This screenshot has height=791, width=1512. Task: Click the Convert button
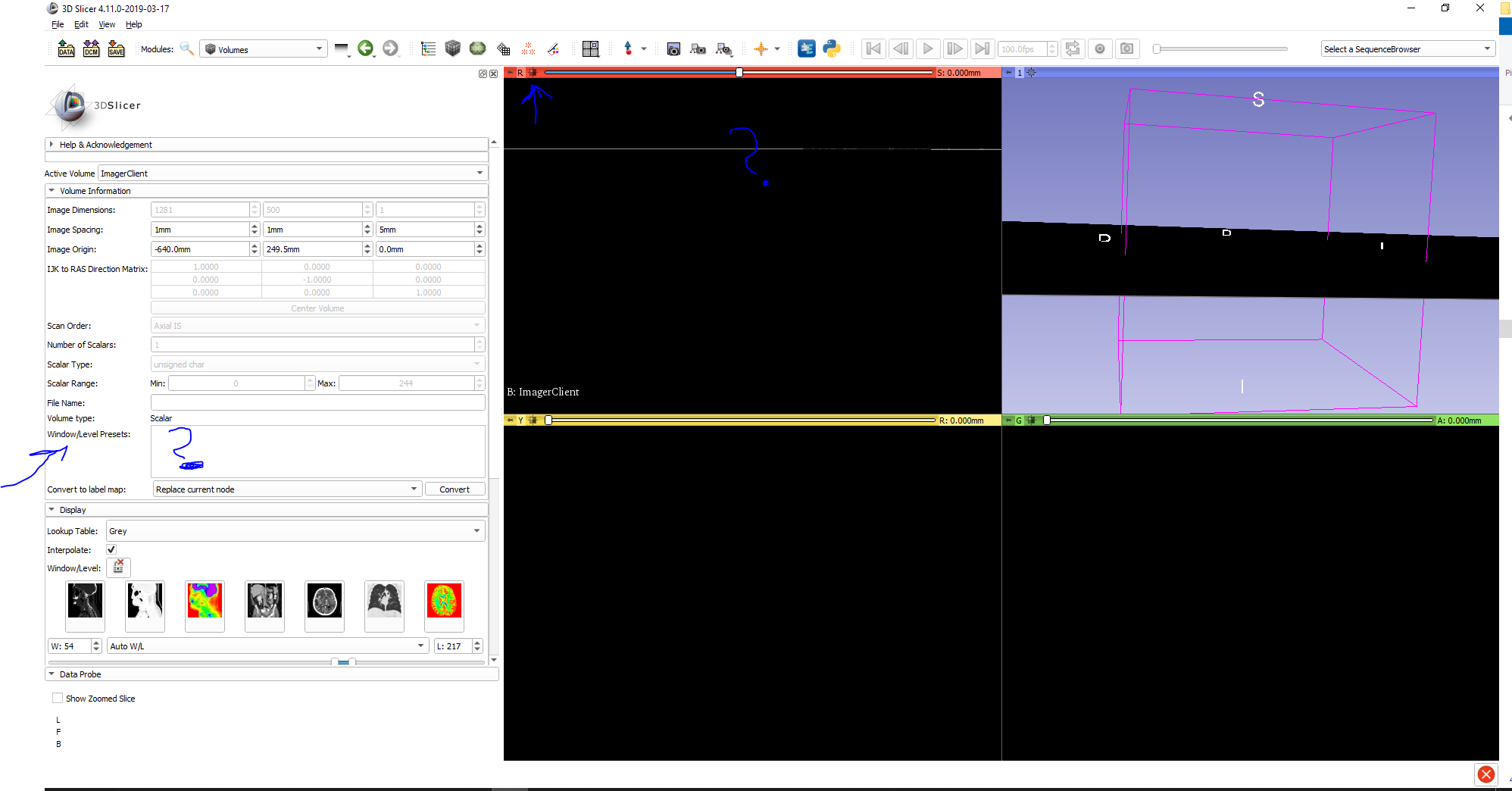click(455, 489)
